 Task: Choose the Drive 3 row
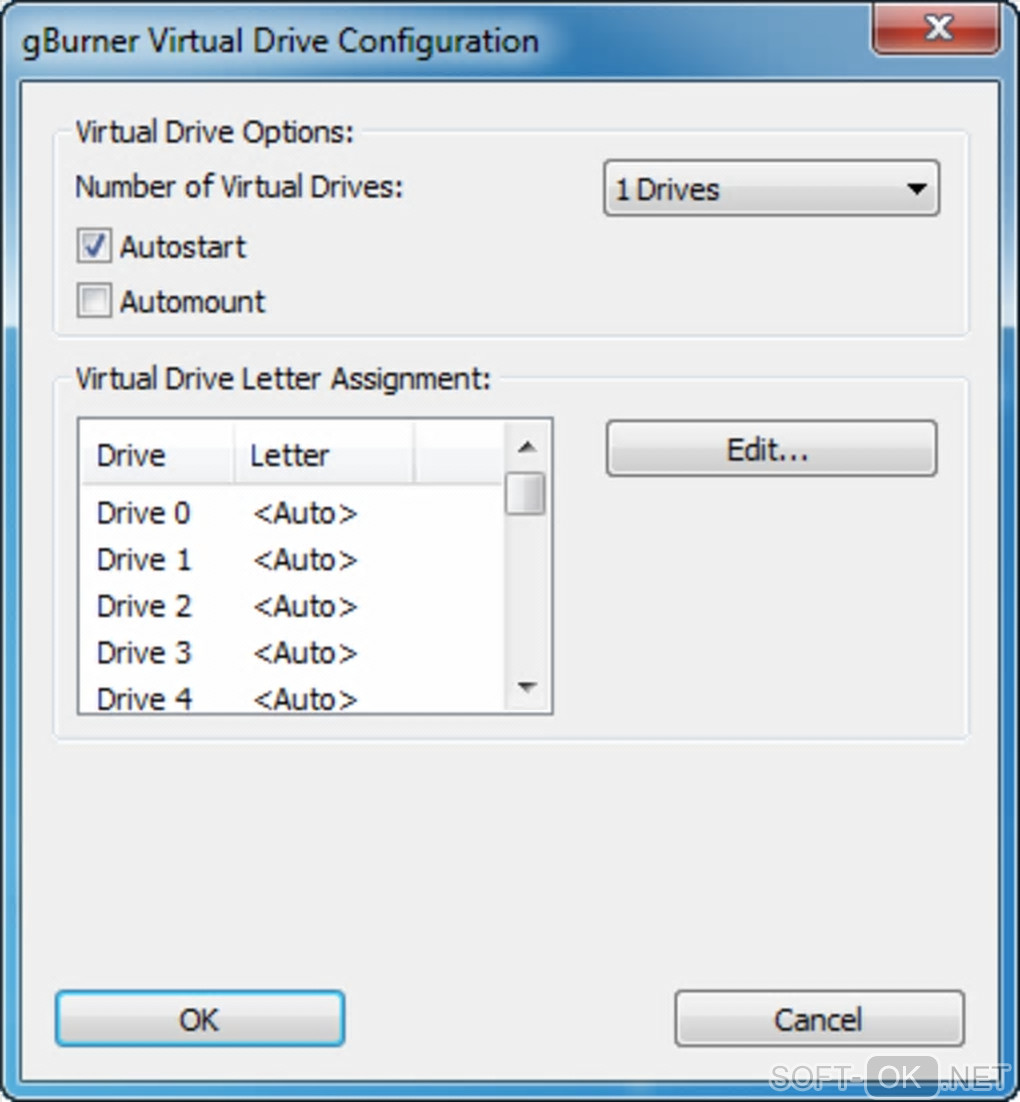[143, 653]
